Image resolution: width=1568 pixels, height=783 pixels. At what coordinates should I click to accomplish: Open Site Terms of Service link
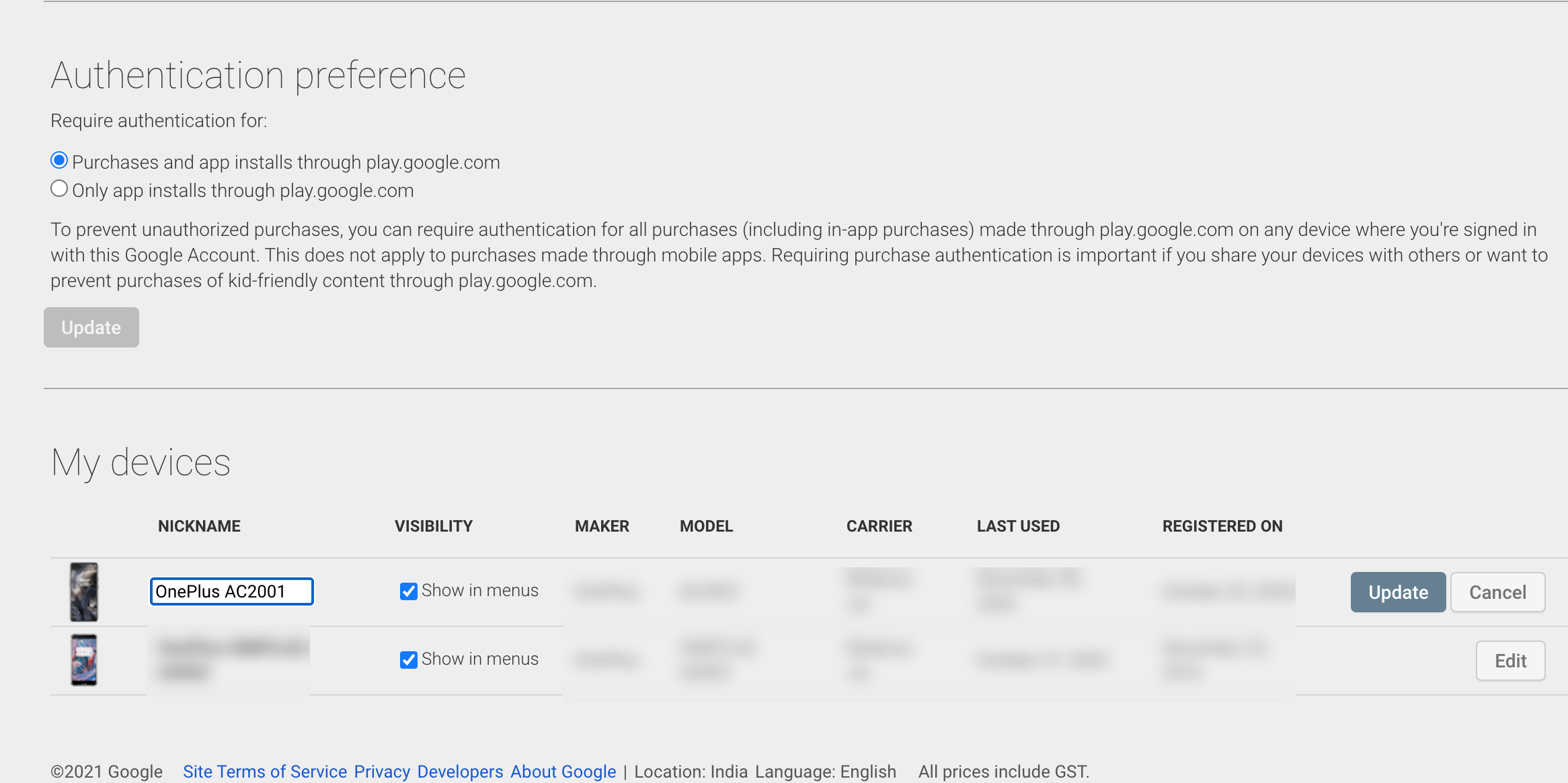click(x=265, y=772)
